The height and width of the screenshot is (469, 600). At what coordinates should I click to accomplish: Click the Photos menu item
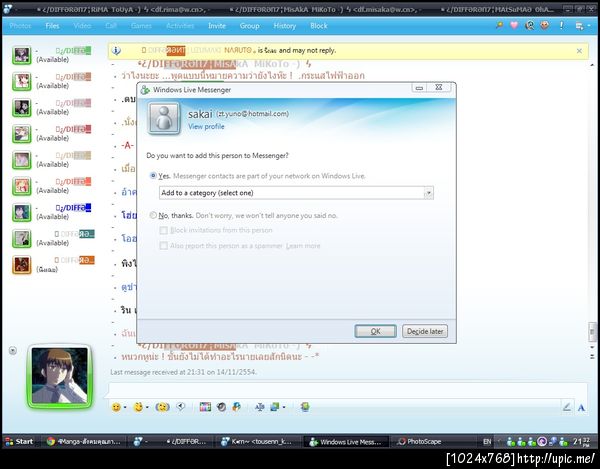coord(20,26)
